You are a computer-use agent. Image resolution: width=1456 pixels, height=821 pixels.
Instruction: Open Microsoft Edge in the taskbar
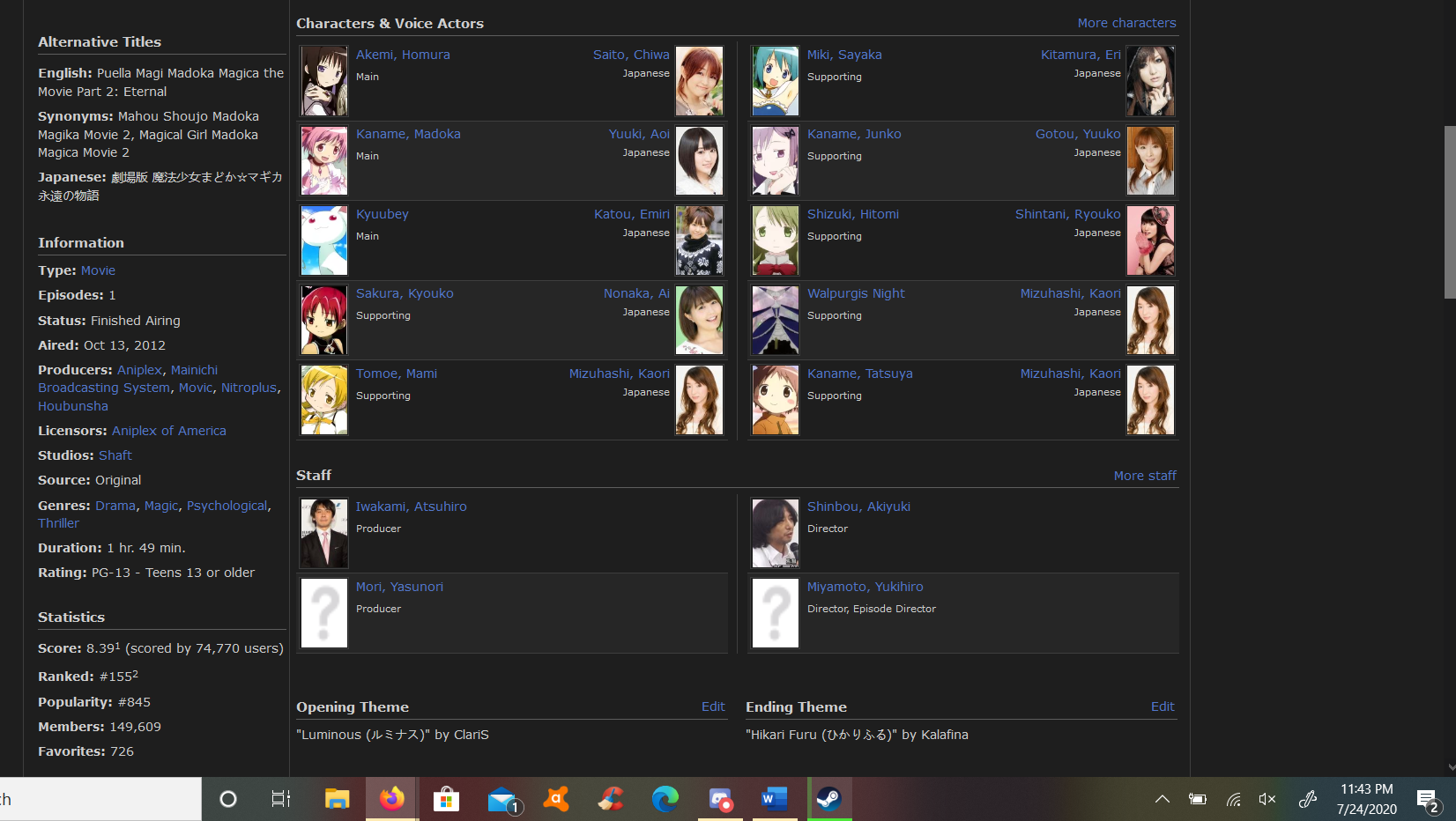[x=665, y=799]
